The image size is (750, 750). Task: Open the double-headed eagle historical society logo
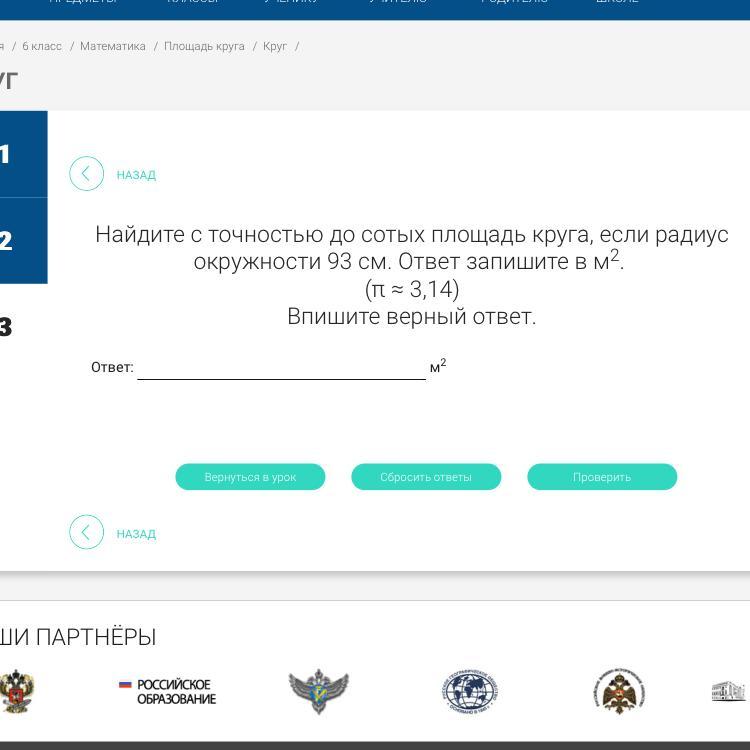point(619,690)
